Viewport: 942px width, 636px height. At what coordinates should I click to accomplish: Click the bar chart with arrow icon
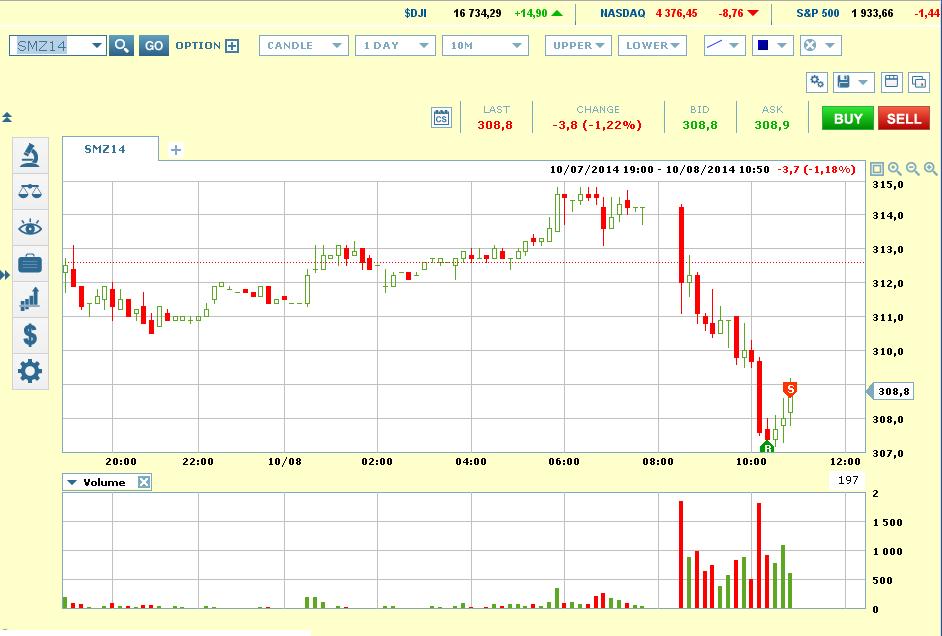tap(30, 298)
